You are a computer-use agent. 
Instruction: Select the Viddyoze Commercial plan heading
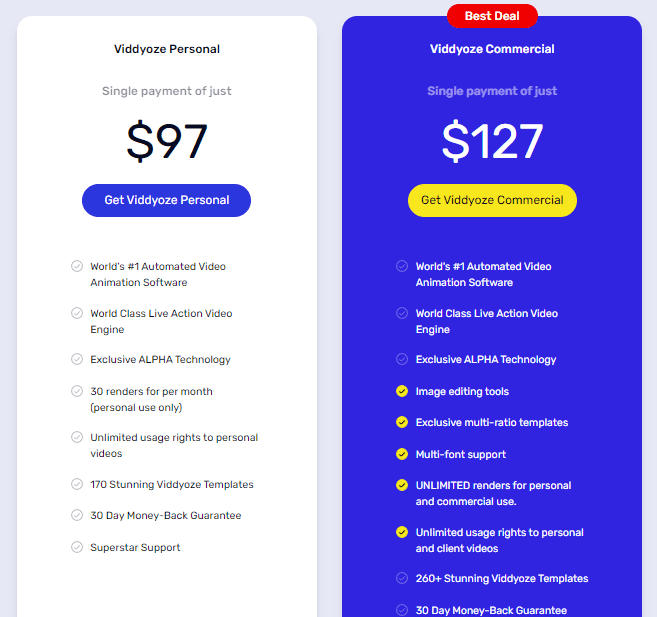tap(492, 49)
